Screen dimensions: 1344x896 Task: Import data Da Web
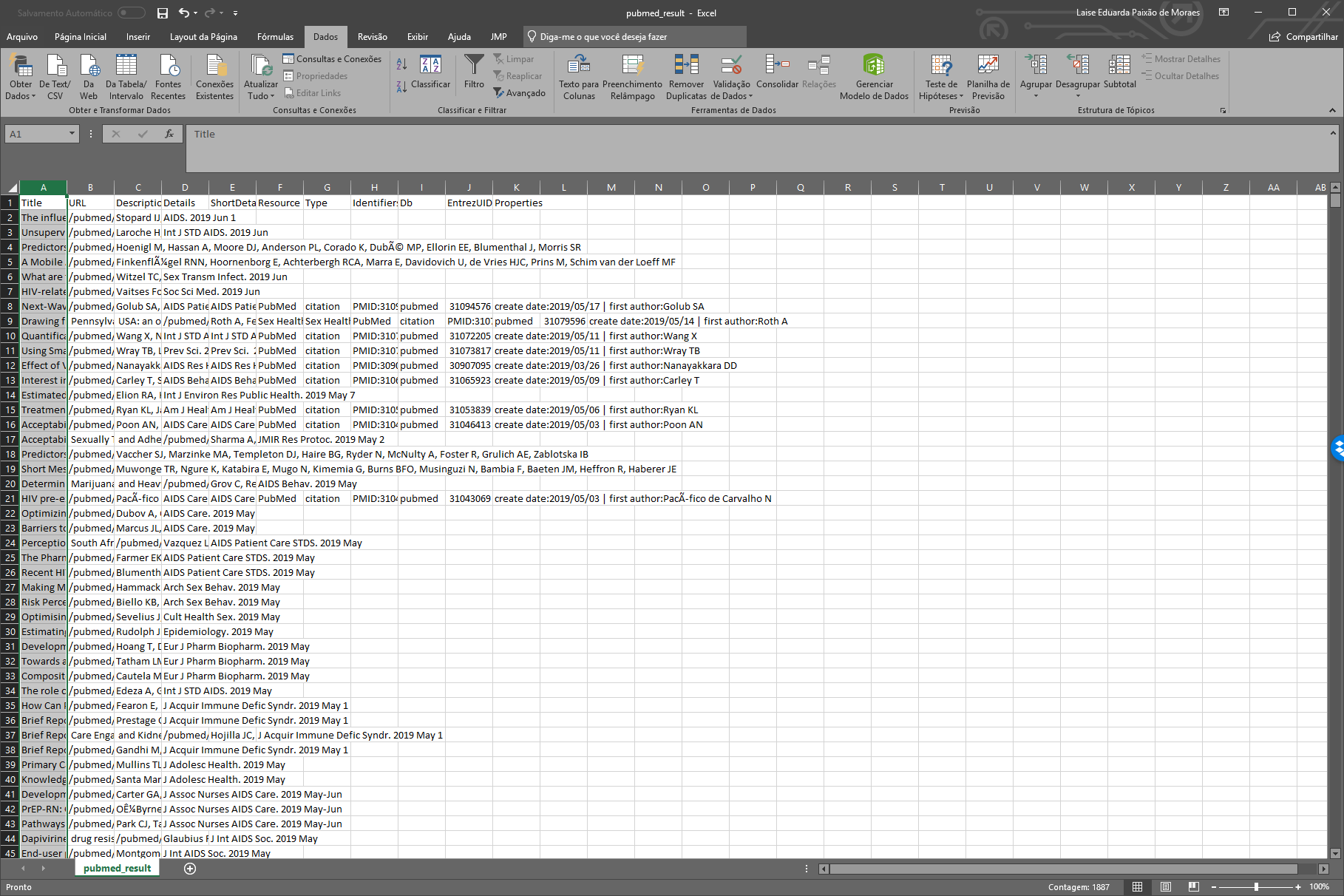[89, 77]
